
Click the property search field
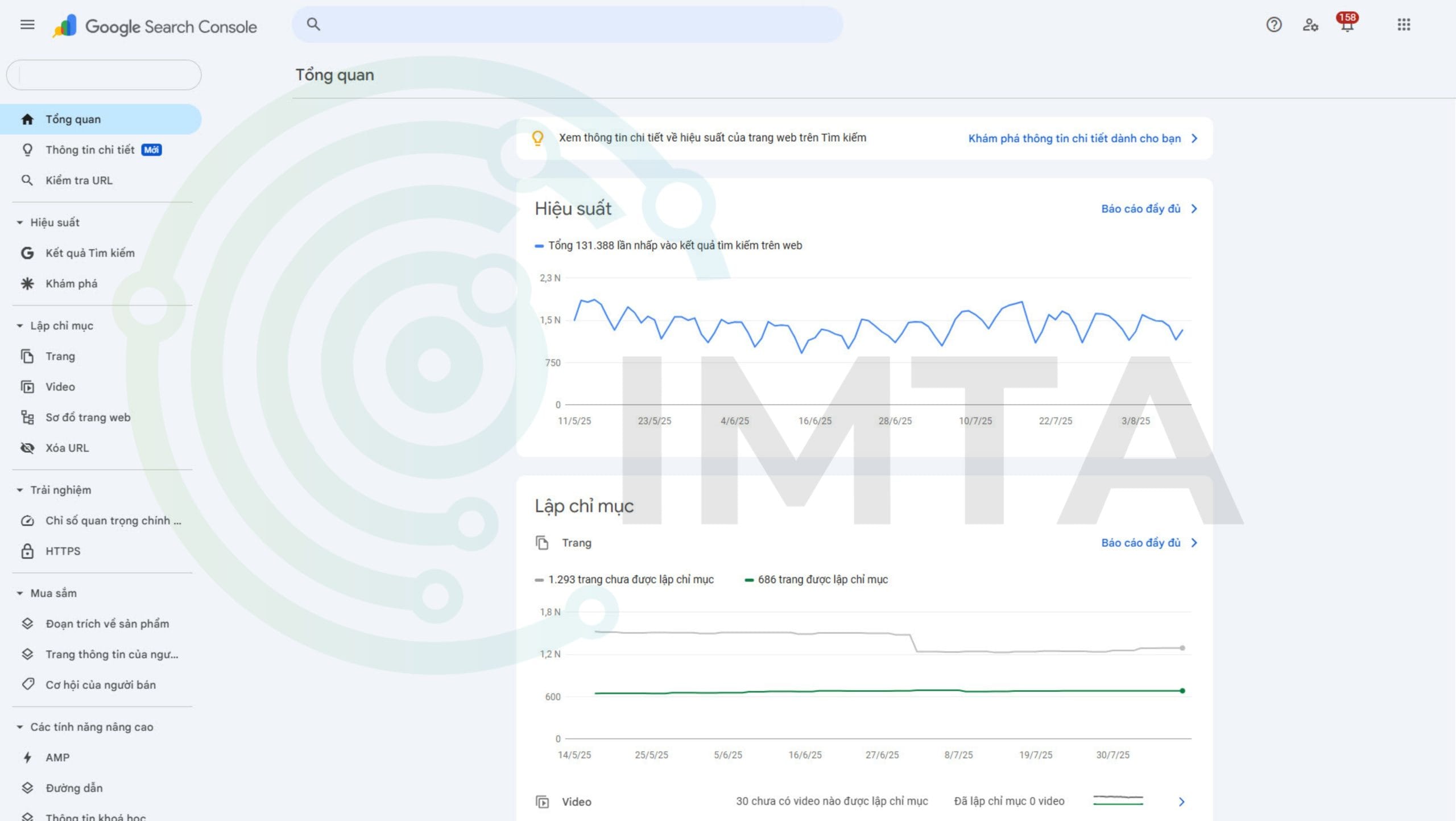click(104, 75)
